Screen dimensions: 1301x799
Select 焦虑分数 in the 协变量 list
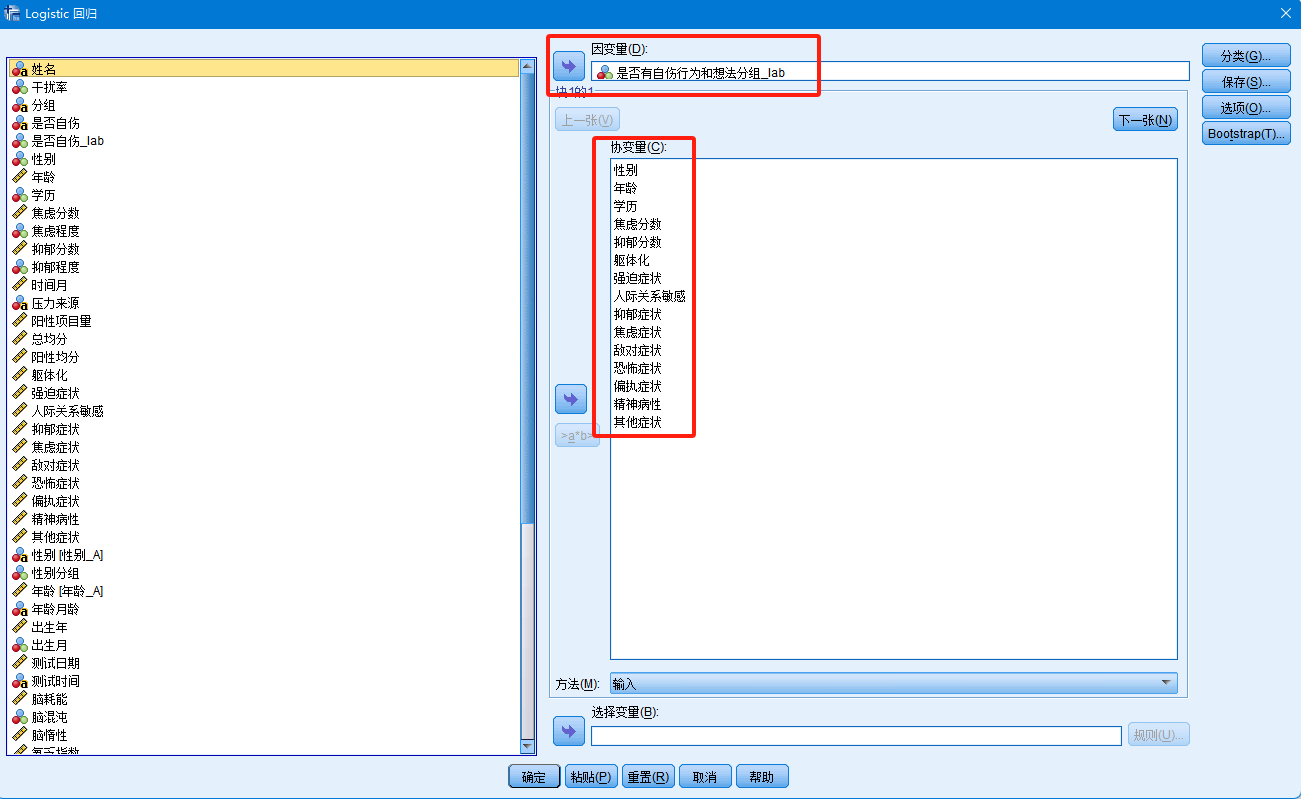coord(638,224)
